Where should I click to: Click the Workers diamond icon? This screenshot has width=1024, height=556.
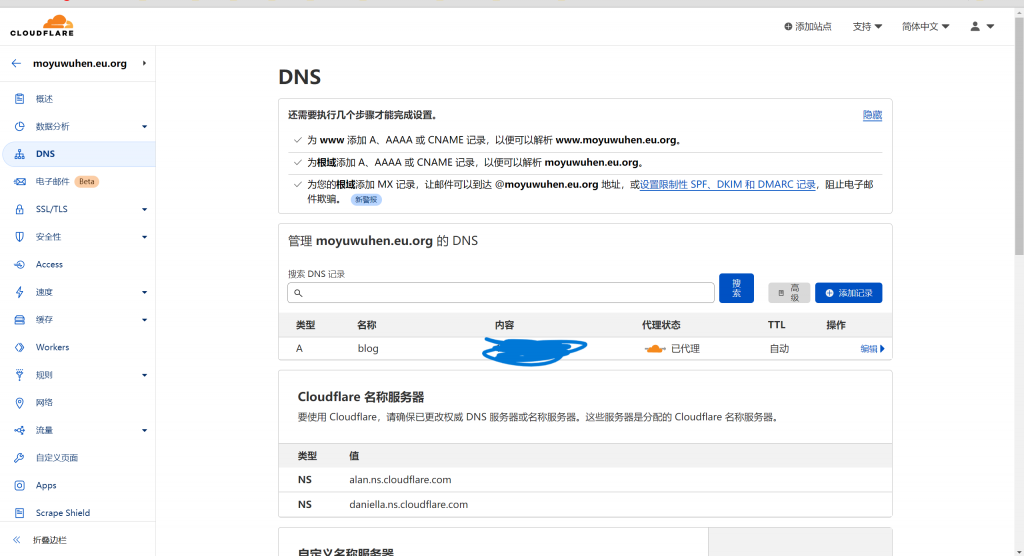[x=20, y=348]
